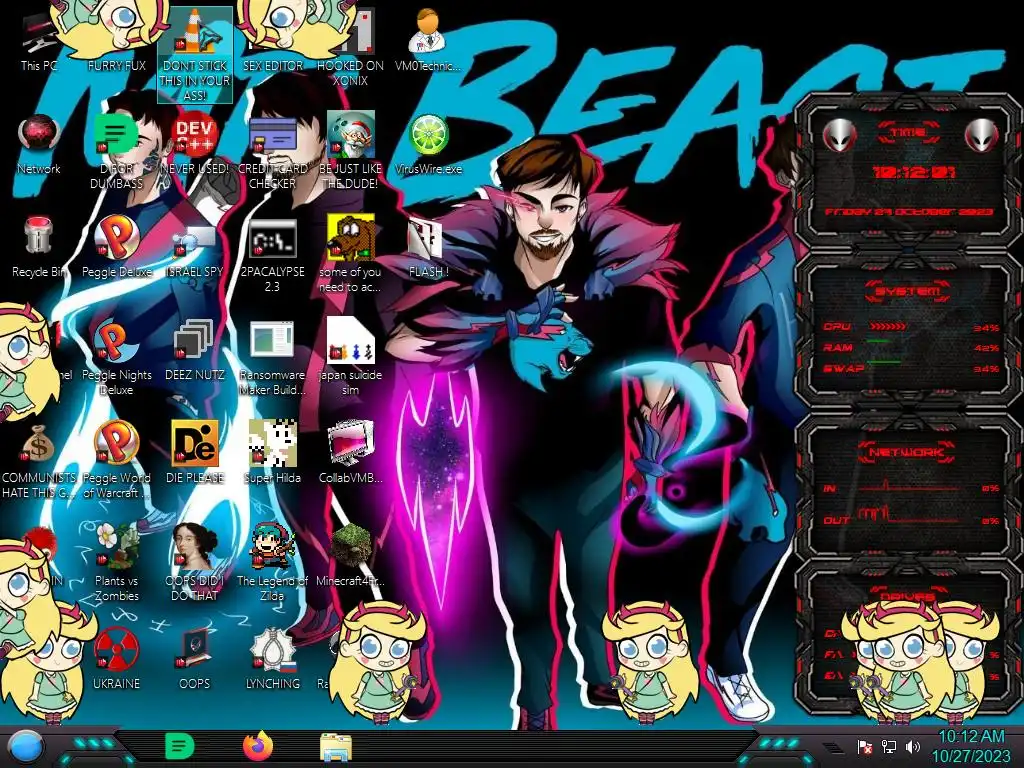Click the red digital clock reading in the widget
This screenshot has height=768, width=1024.
tap(914, 172)
